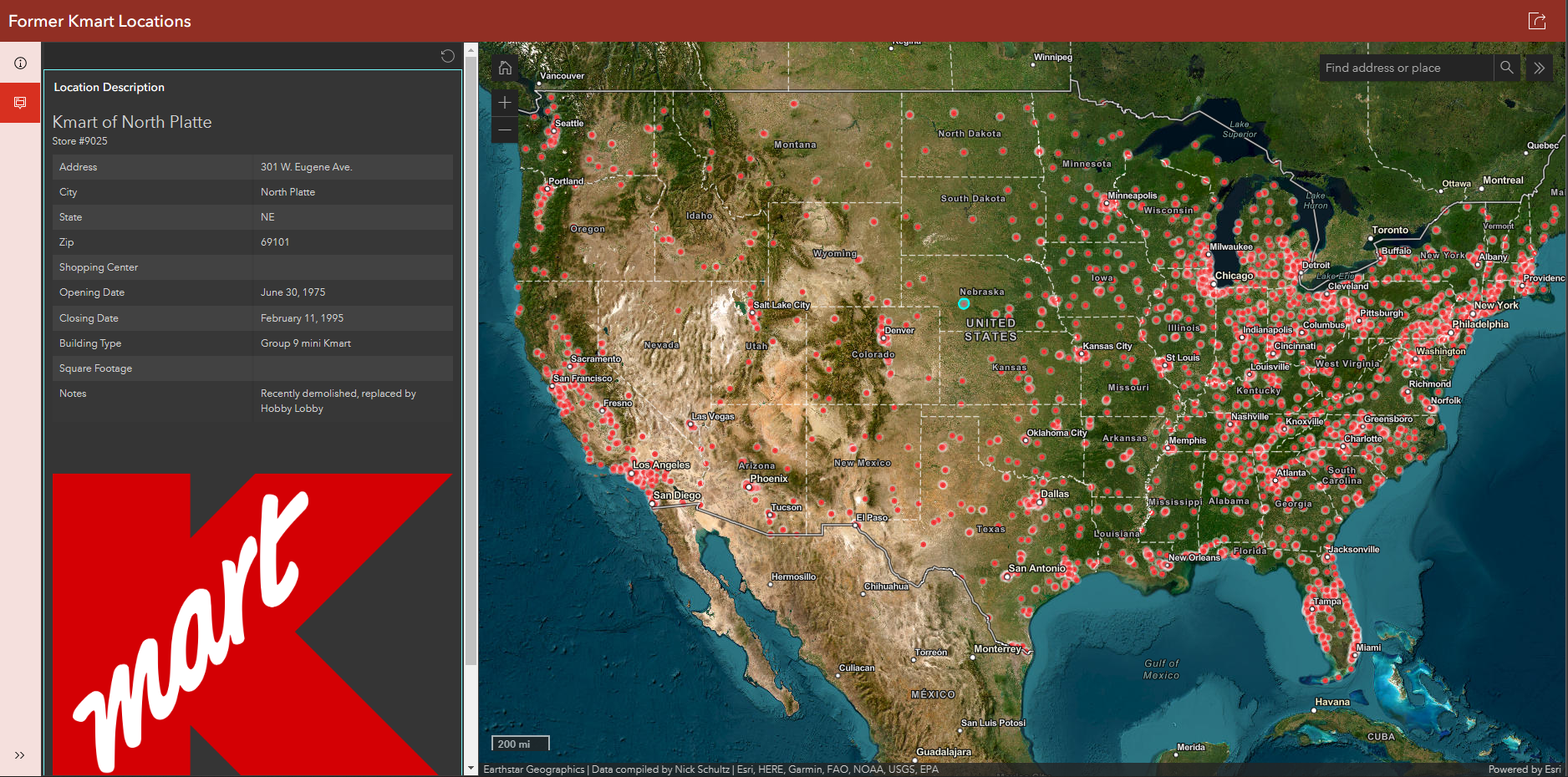Click the 'Former Kmart Locations' app title
The image size is (1568, 777).
click(x=99, y=21)
